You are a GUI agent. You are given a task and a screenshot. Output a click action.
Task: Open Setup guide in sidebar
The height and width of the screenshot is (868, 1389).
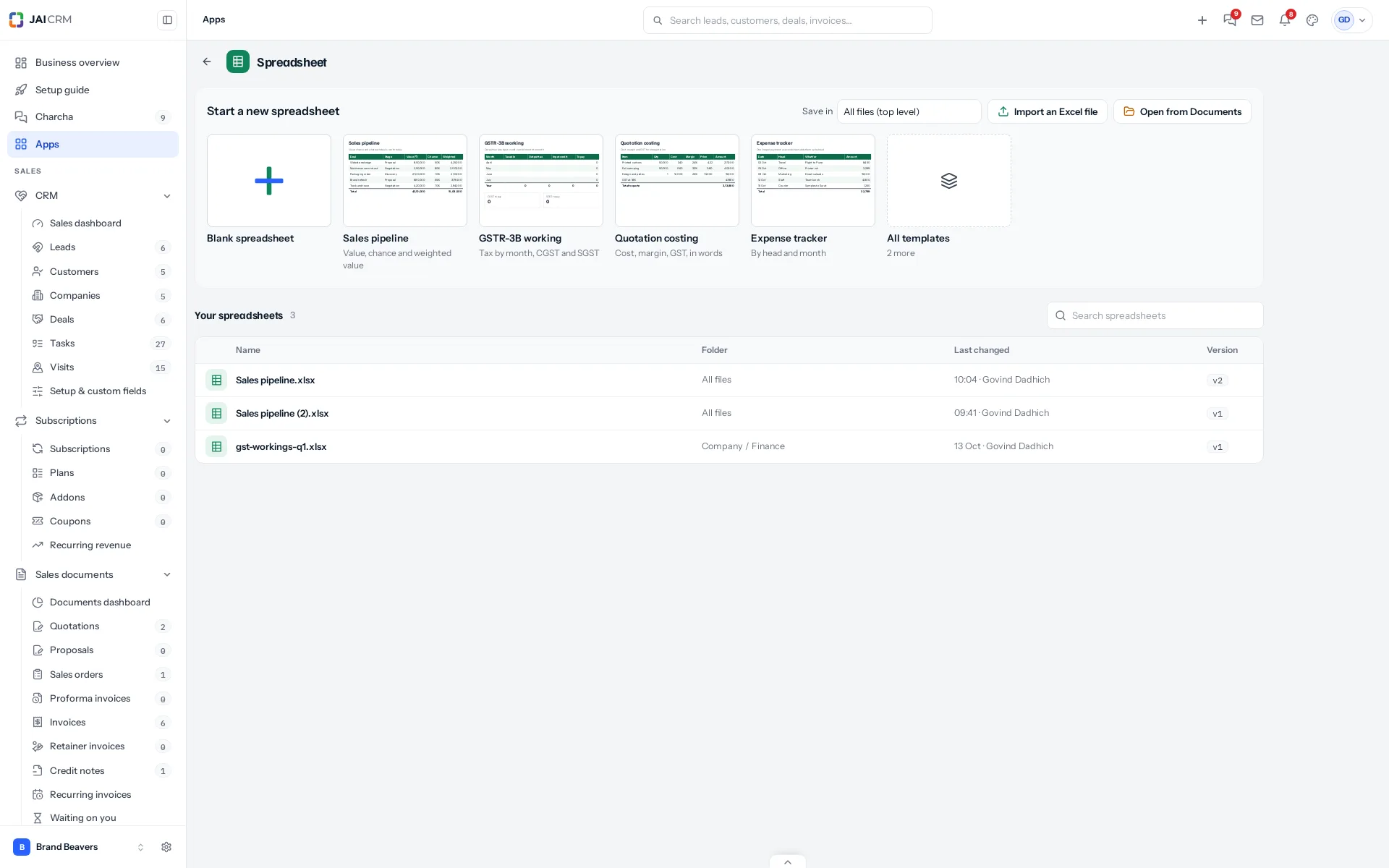click(x=93, y=90)
